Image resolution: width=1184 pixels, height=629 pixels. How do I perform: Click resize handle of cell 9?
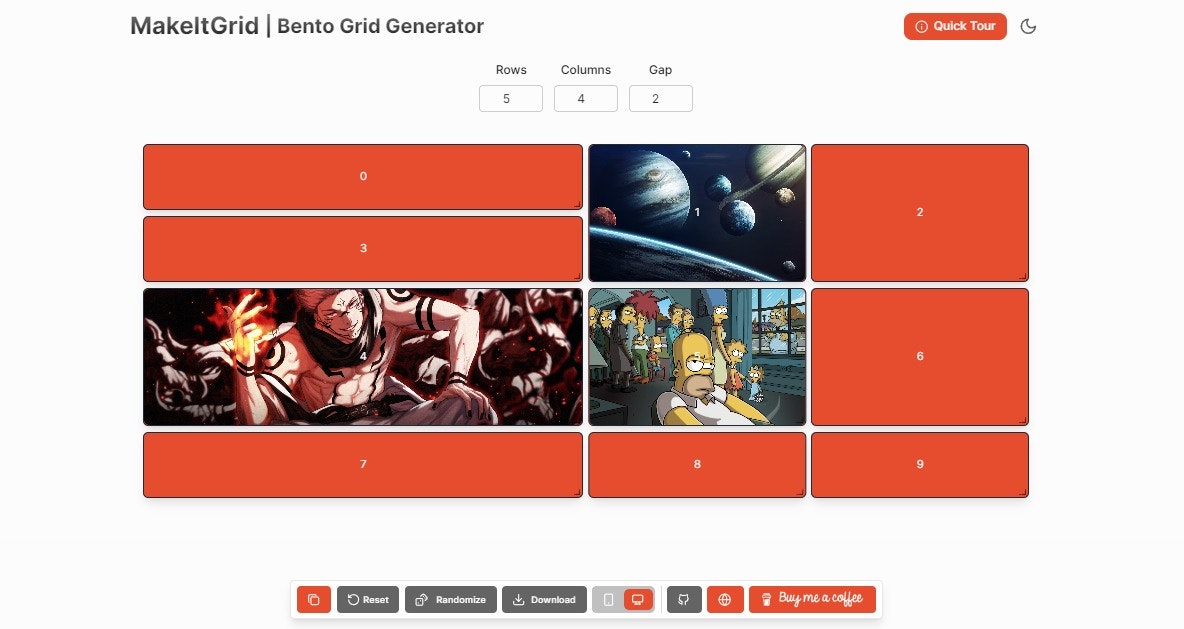coord(1023,492)
